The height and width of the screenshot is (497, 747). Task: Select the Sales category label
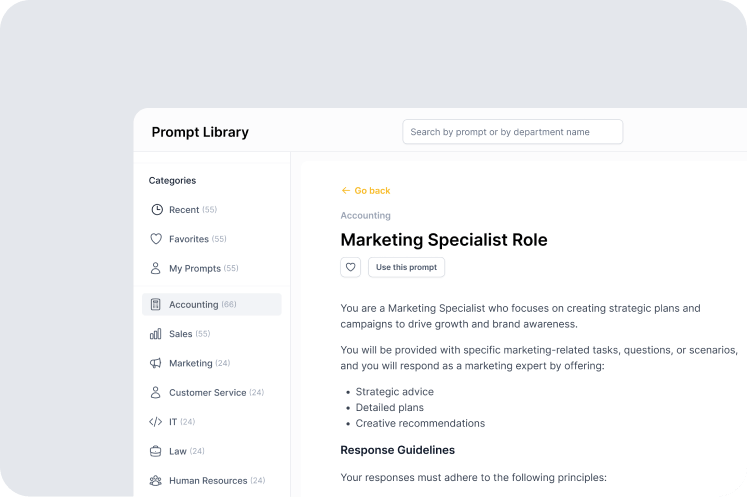pyautogui.click(x=181, y=334)
